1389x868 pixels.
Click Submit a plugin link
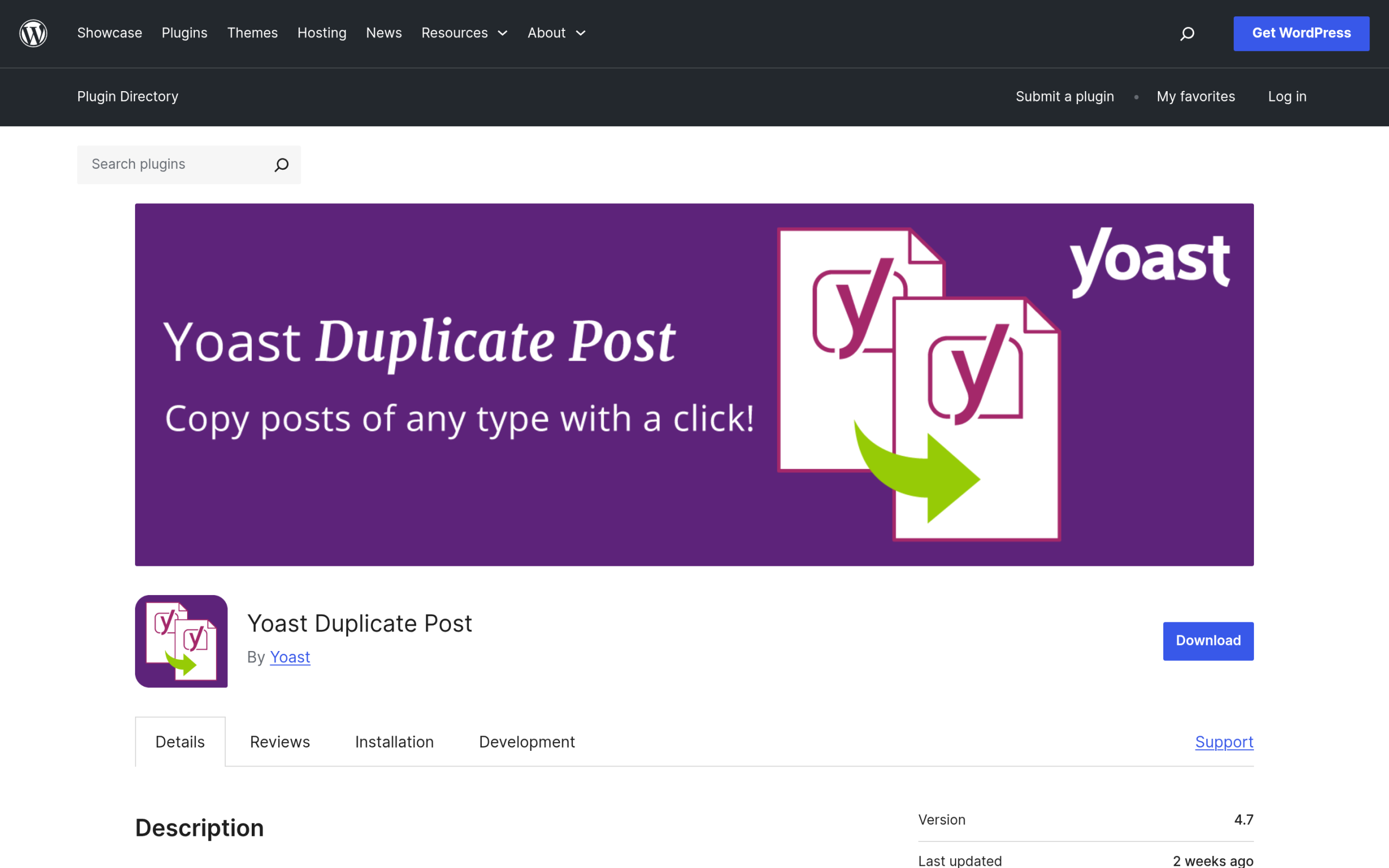[1065, 97]
